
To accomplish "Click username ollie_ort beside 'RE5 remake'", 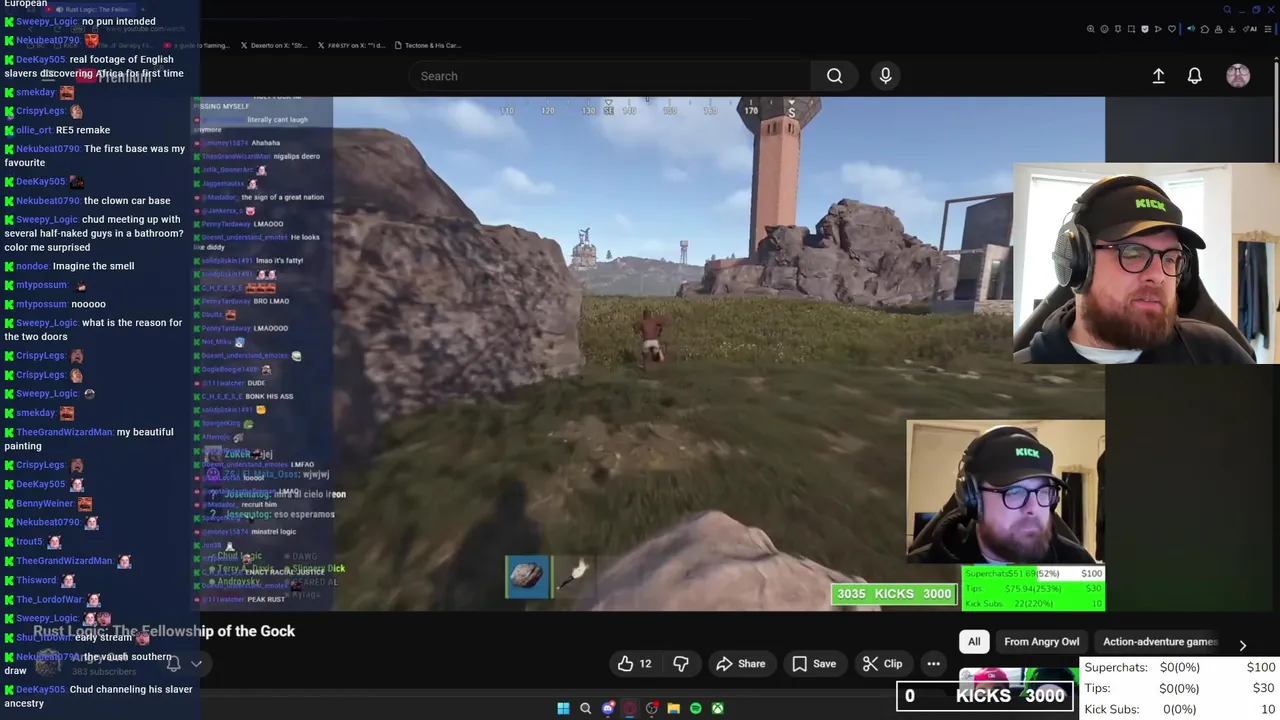I will 34,130.
